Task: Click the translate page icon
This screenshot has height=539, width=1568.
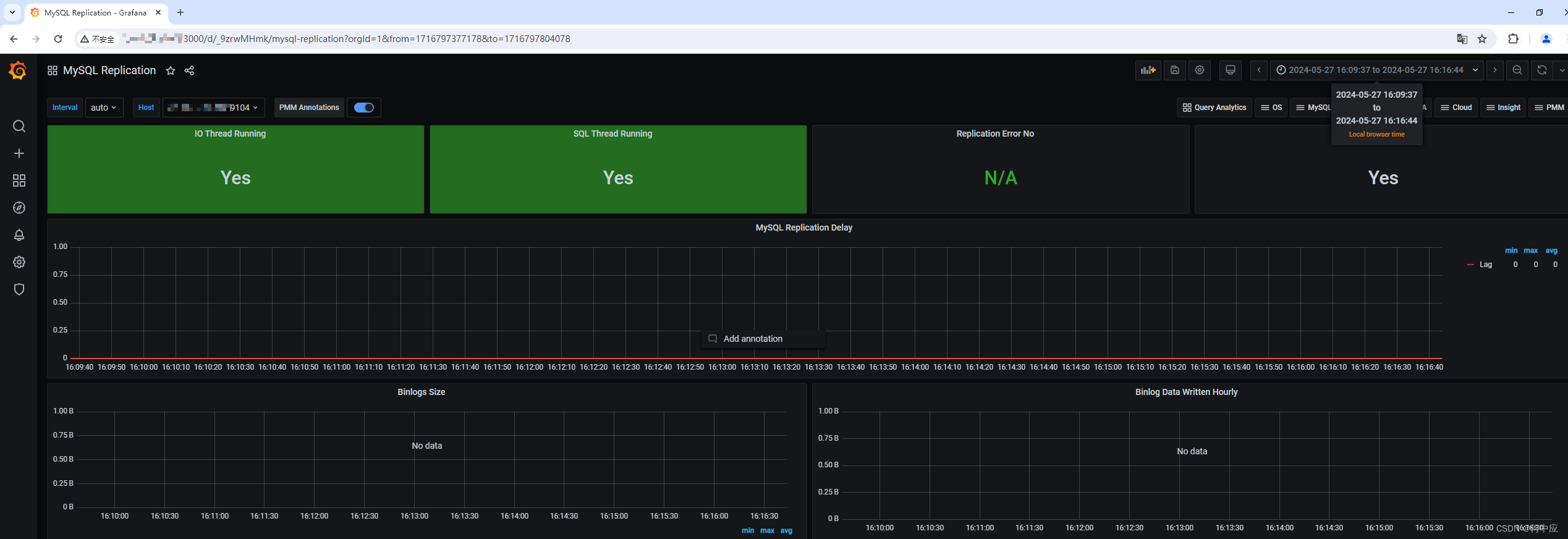Action: [x=1462, y=39]
